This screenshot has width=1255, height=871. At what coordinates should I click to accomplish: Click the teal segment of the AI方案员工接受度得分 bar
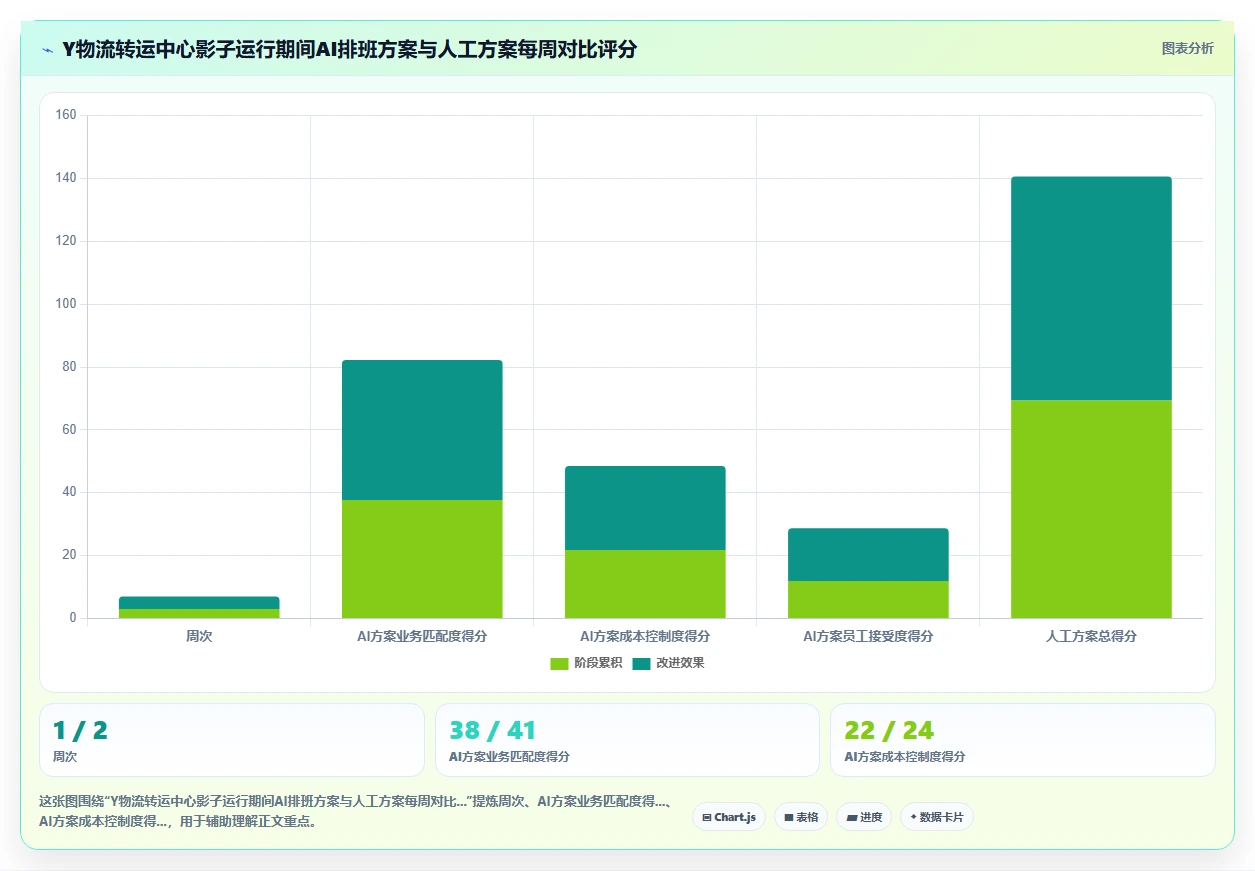(x=868, y=555)
